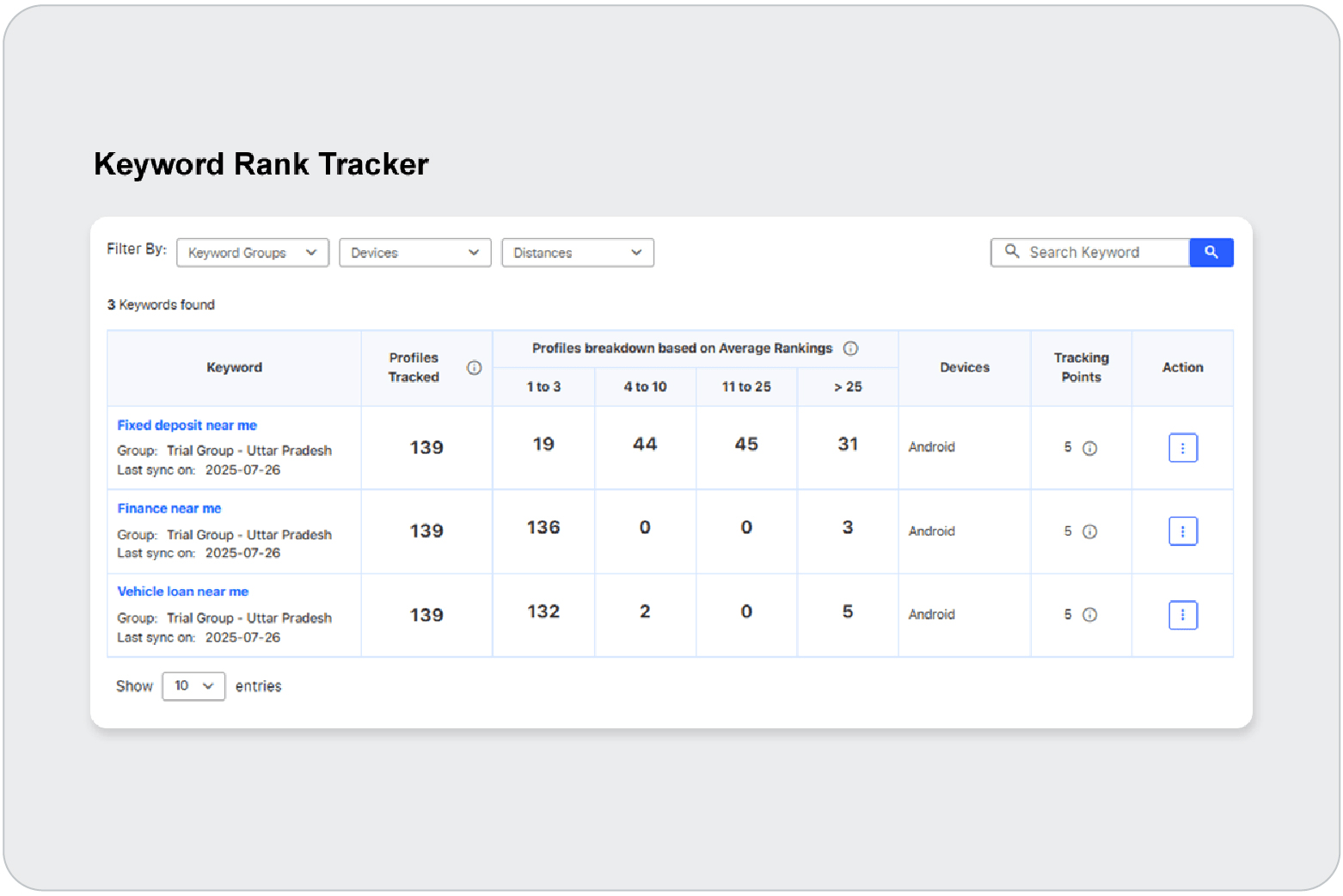
Task: Expand the Distances filter dropdown
Action: click(577, 253)
